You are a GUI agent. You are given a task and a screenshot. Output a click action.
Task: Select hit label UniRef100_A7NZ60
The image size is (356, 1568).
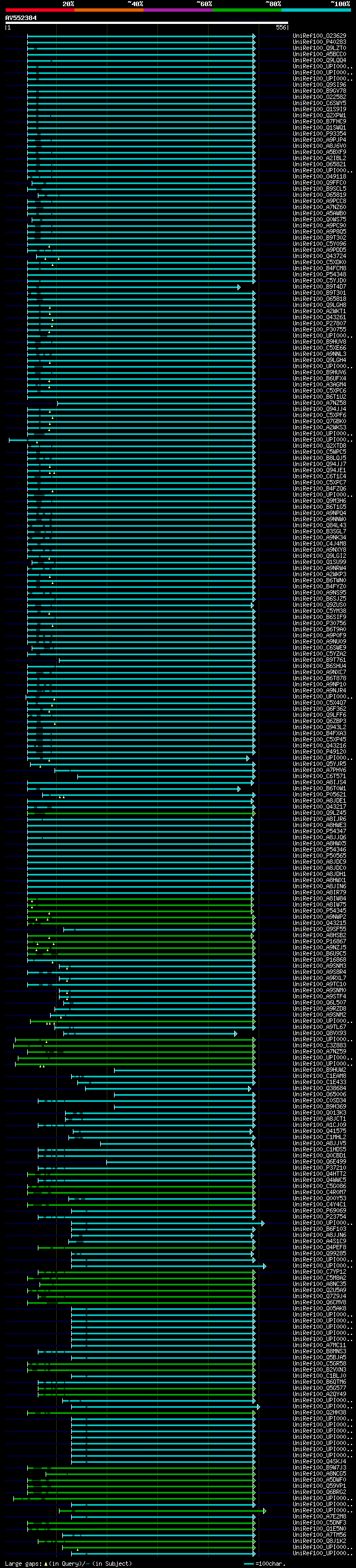coord(319,207)
